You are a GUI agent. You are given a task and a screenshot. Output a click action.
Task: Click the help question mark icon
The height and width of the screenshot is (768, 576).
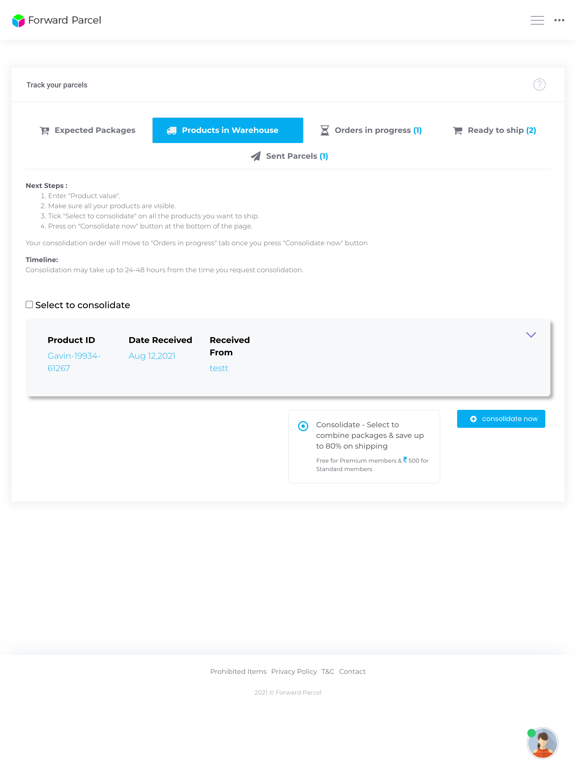pos(539,85)
